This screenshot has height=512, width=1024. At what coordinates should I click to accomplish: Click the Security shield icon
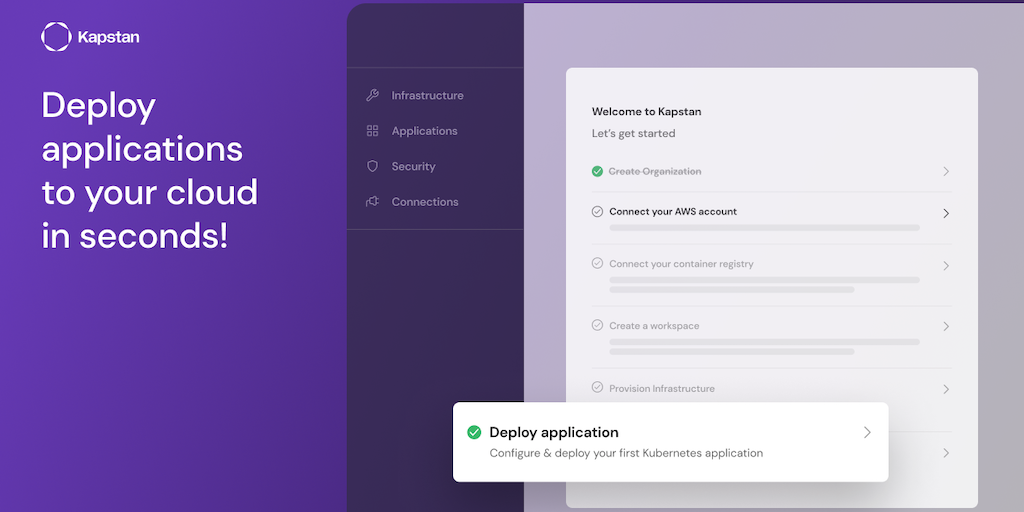tap(373, 166)
